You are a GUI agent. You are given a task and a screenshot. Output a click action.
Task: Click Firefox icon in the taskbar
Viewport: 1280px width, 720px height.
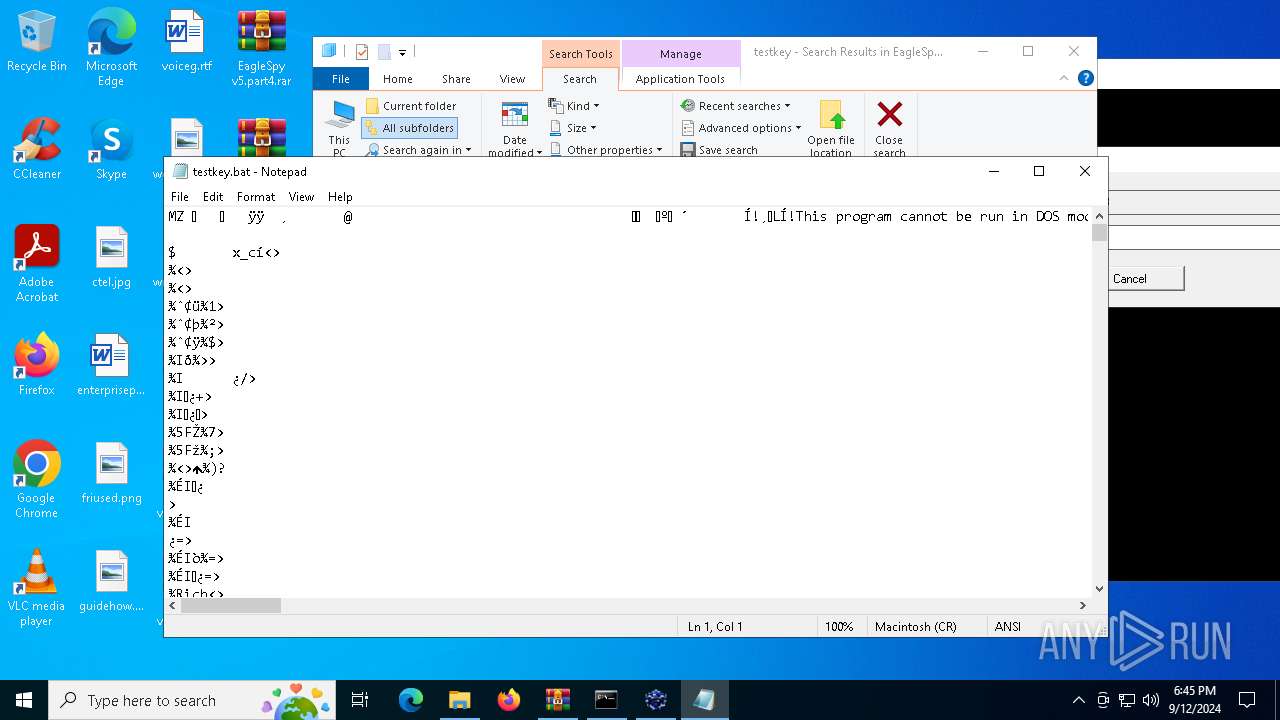click(508, 700)
